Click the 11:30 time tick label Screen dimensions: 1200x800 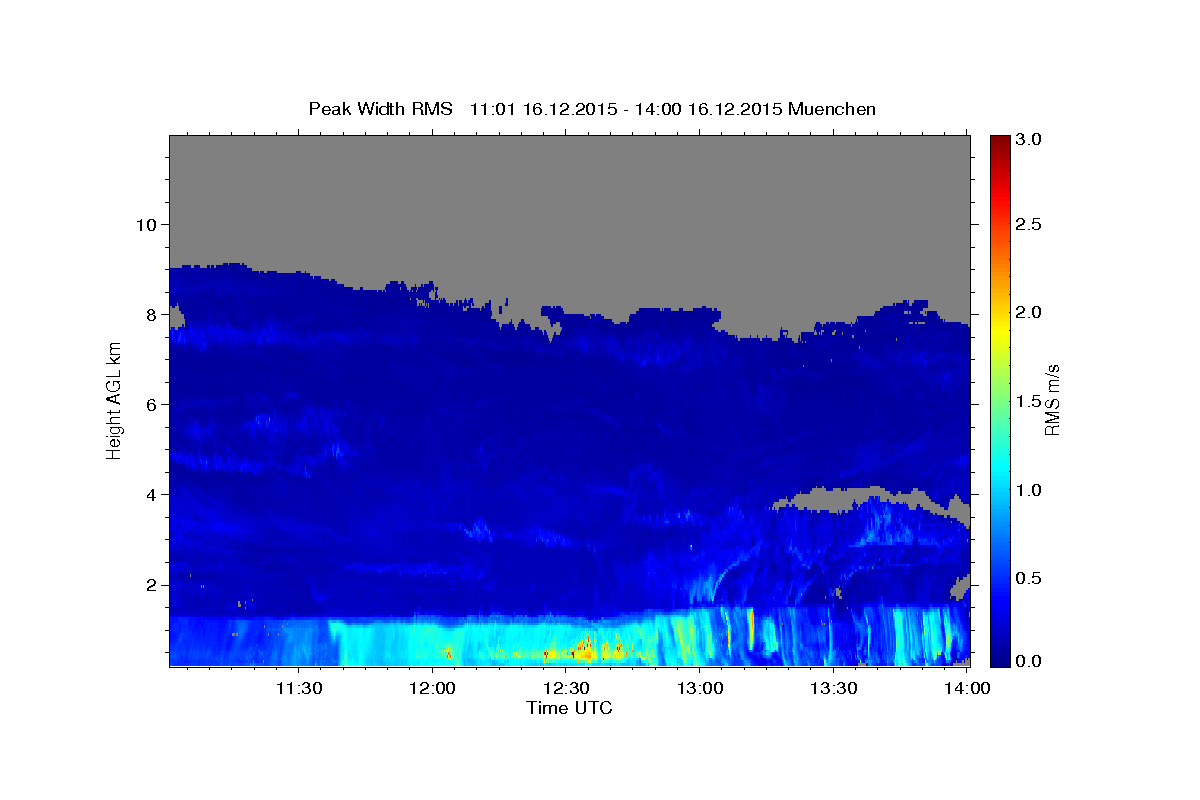pyautogui.click(x=298, y=688)
